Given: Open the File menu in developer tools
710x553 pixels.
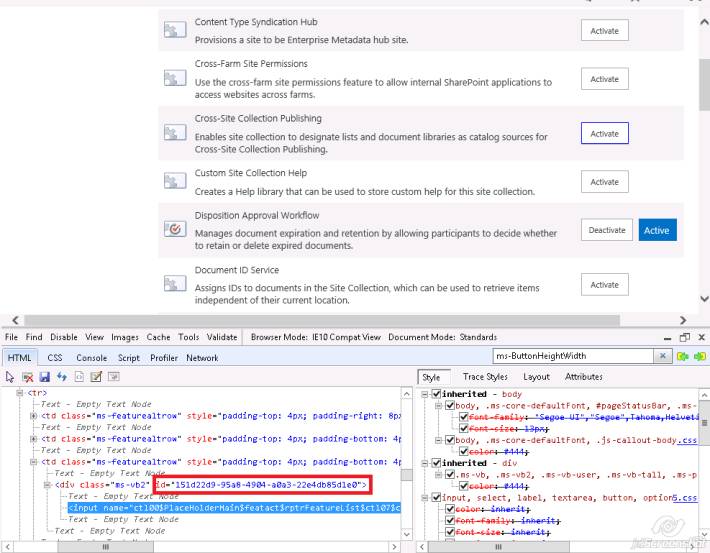Looking at the screenshot, I should 11,337.
